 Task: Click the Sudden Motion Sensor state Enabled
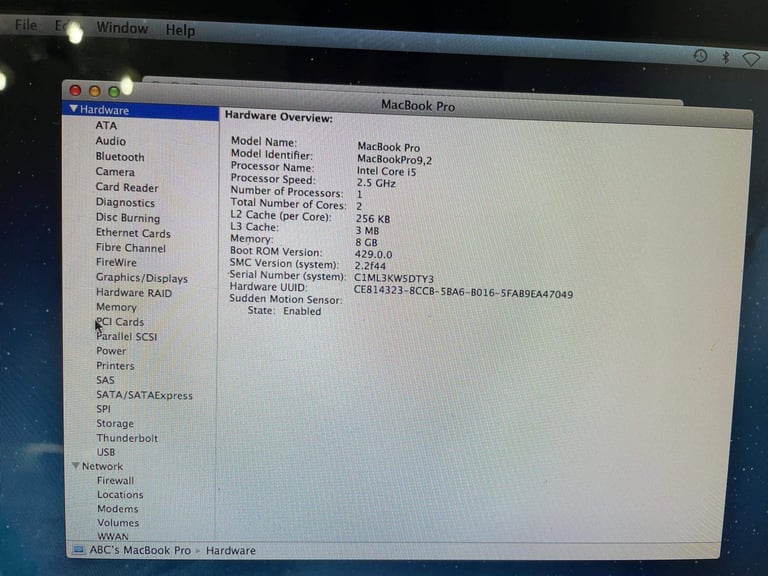pos(302,311)
